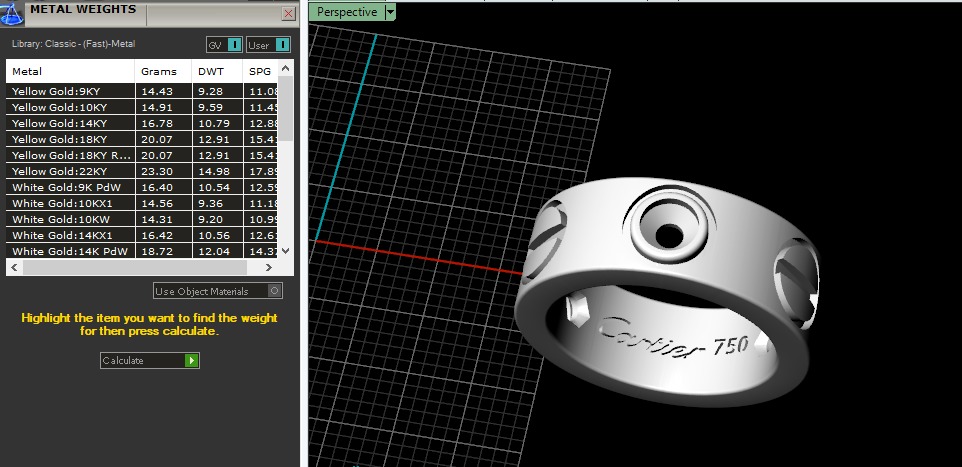Screen dimensions: 962x467
Task: Click the vertical scrollbar thumb
Action: tap(285, 108)
